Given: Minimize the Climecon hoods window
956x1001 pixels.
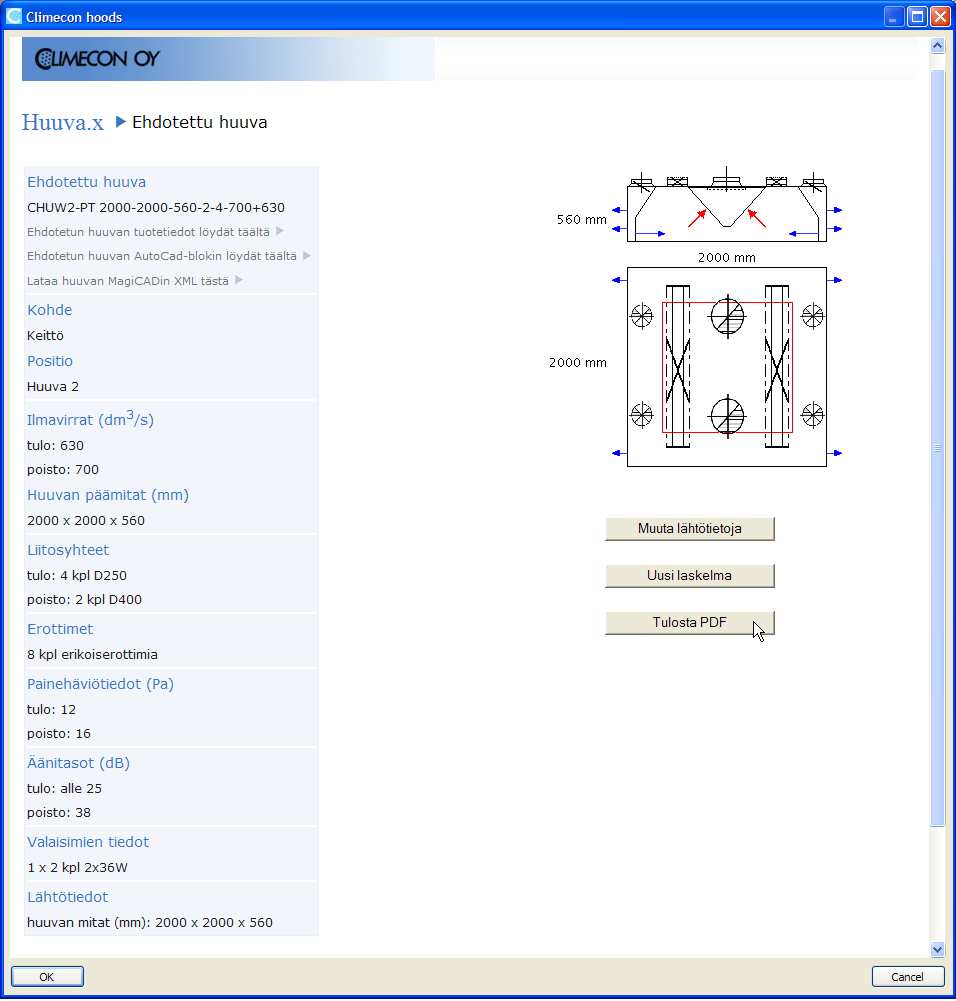Looking at the screenshot, I should pyautogui.click(x=893, y=17).
